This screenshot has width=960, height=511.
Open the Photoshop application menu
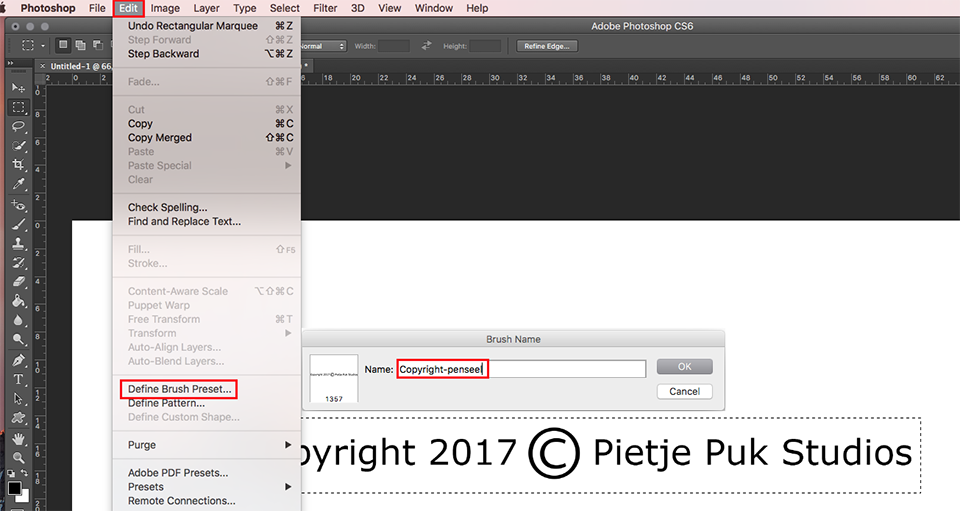tap(48, 8)
